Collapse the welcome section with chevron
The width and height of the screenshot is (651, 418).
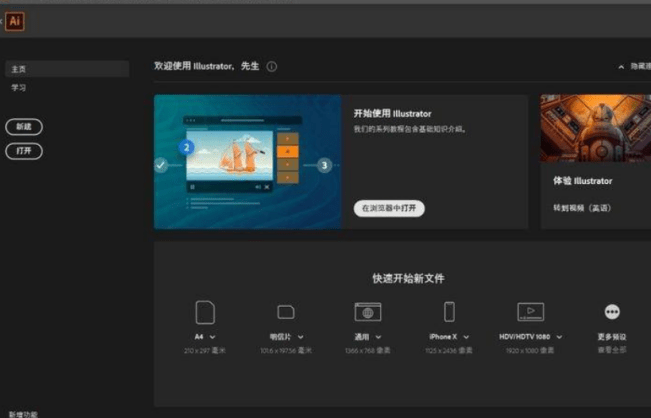tap(621, 66)
